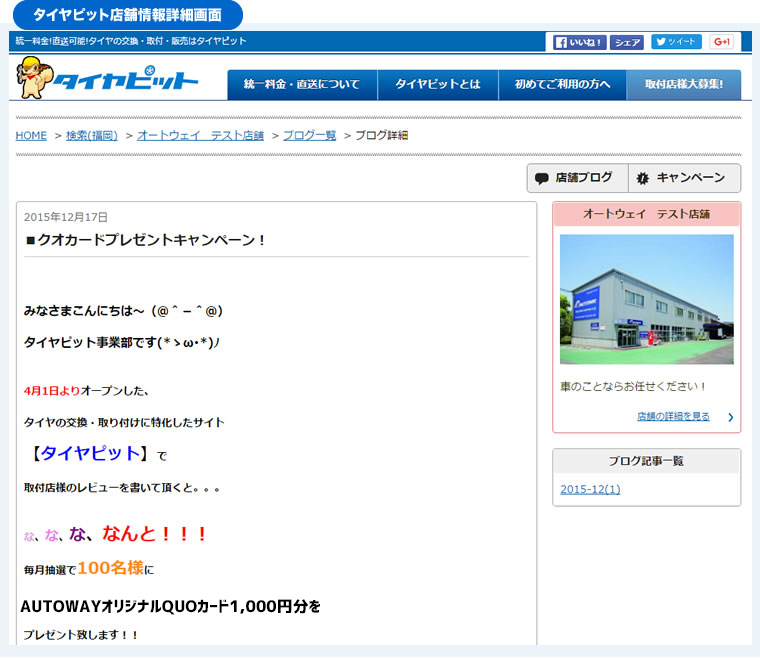Go to HOME breadcrumb link
The height and width of the screenshot is (658, 760).
[31, 136]
